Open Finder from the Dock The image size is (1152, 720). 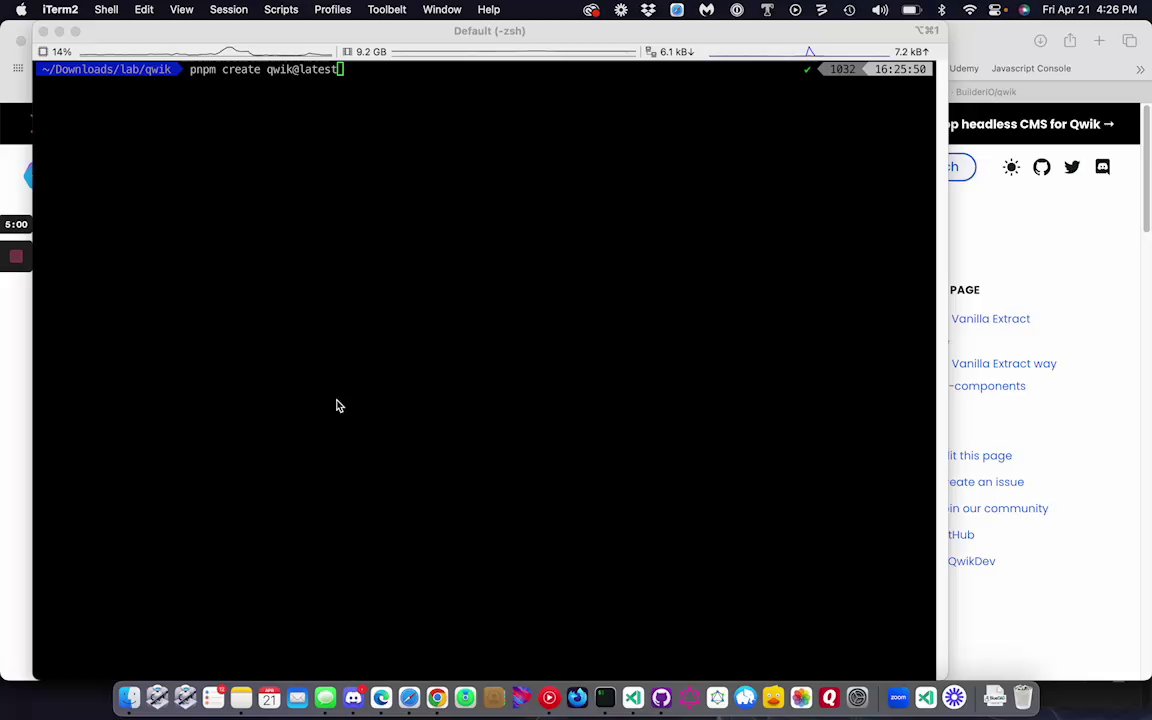click(x=130, y=697)
